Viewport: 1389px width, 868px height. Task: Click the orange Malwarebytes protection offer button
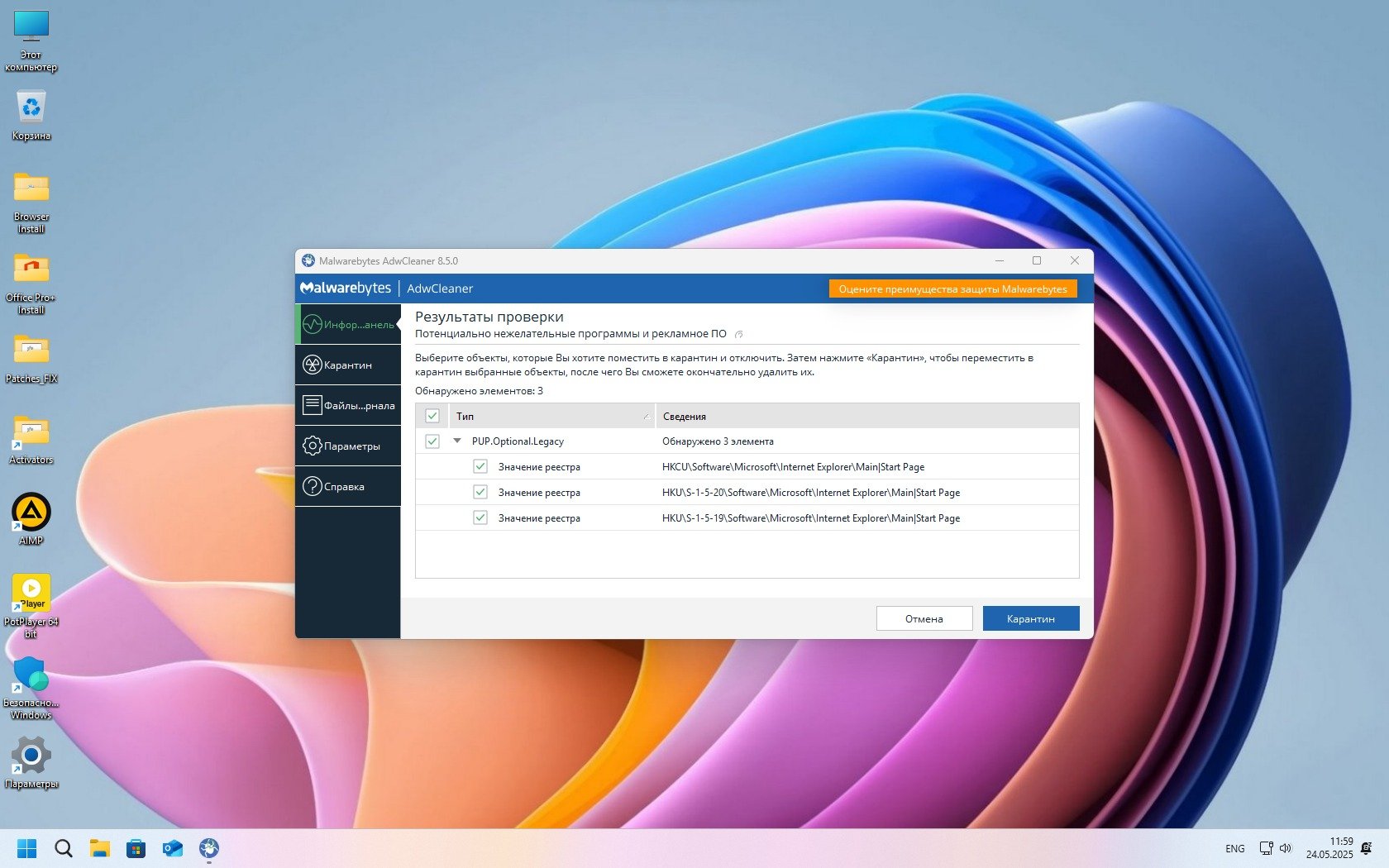click(953, 289)
